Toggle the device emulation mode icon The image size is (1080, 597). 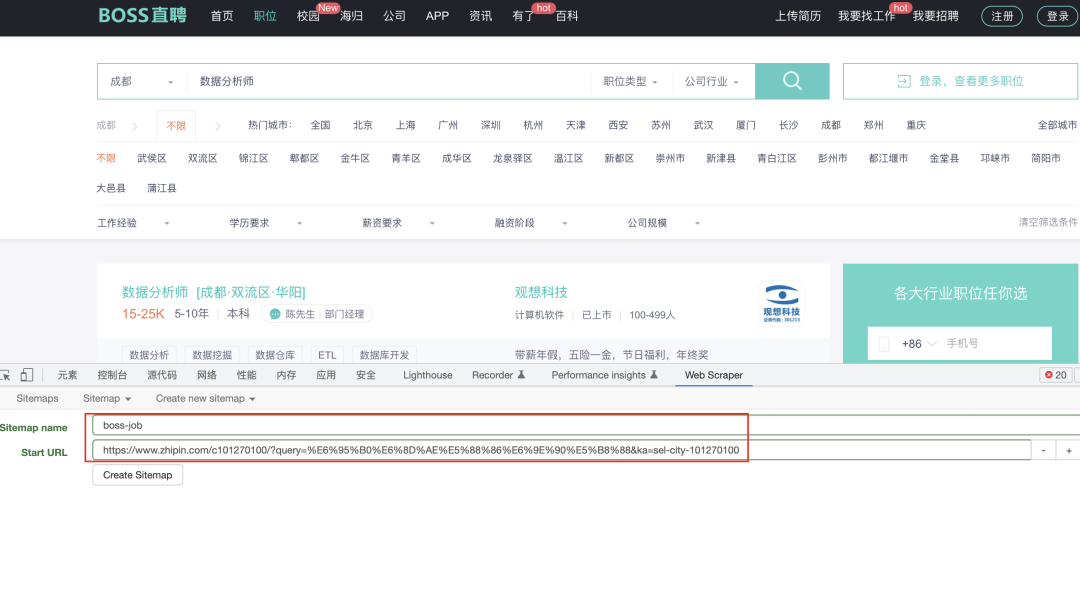[26, 374]
